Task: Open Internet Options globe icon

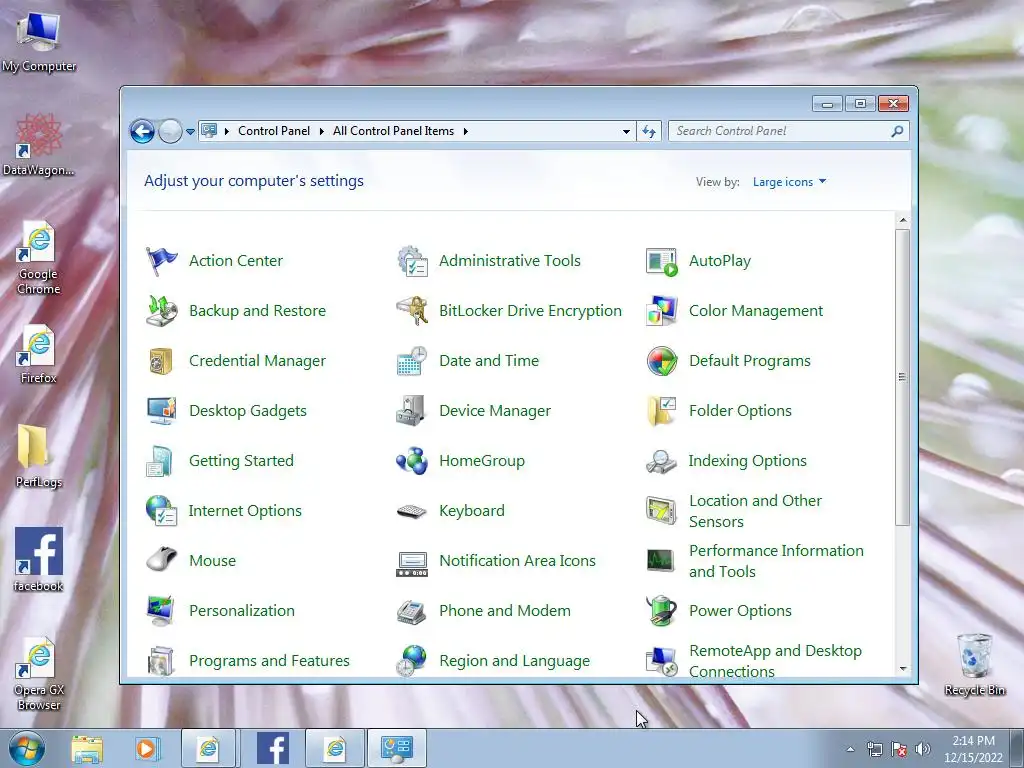Action: [x=161, y=511]
